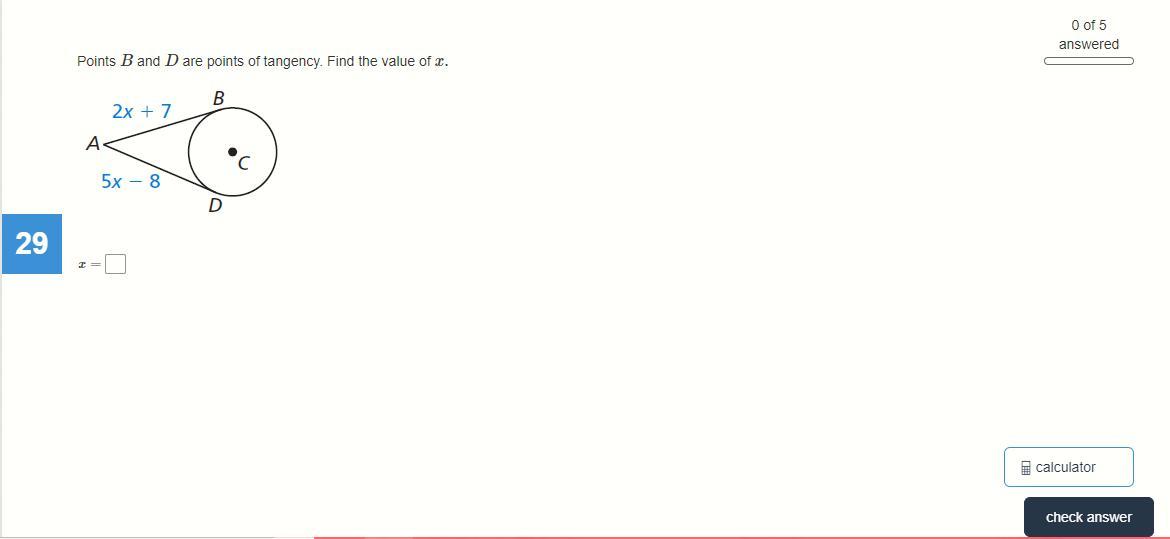Click the circle's center dot

pyautogui.click(x=232, y=152)
